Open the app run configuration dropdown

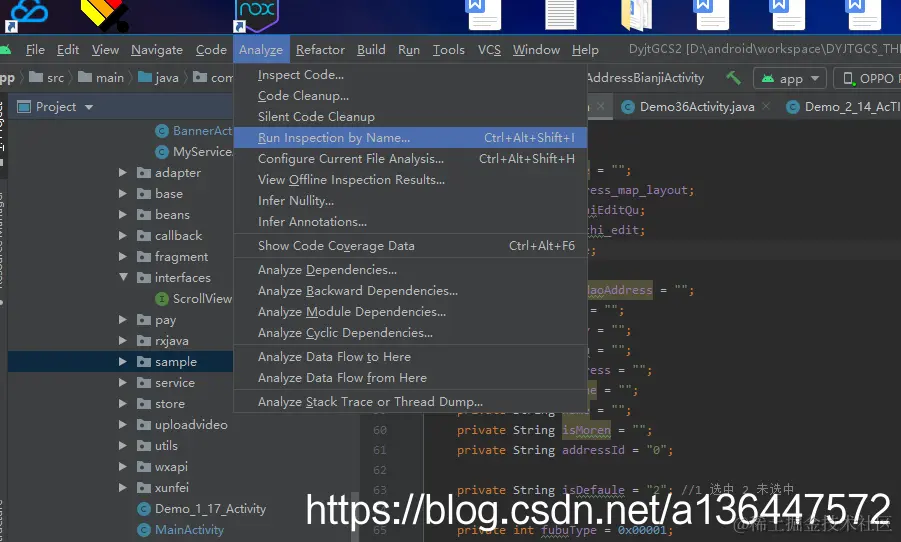pyautogui.click(x=790, y=78)
